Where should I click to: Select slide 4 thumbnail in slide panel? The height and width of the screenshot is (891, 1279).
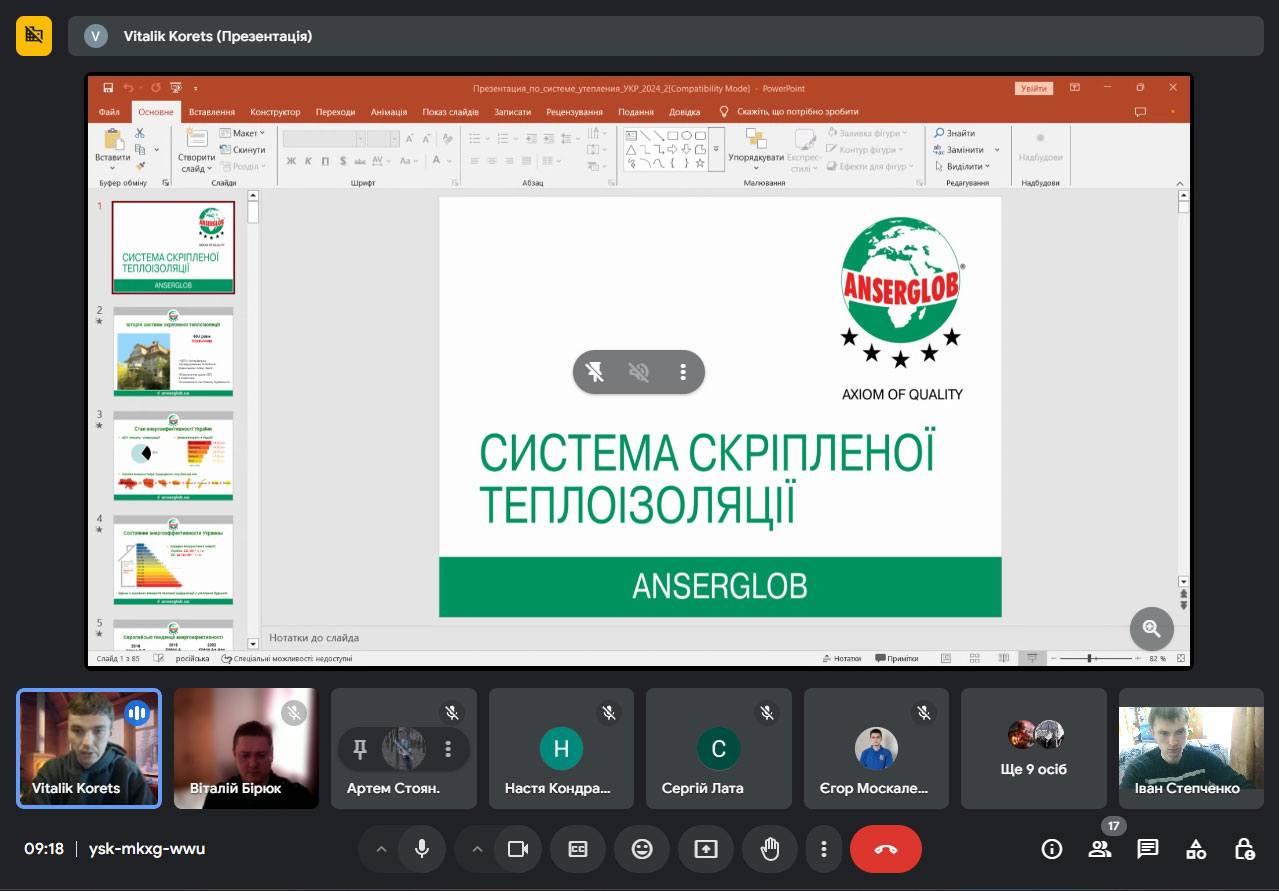(x=173, y=561)
